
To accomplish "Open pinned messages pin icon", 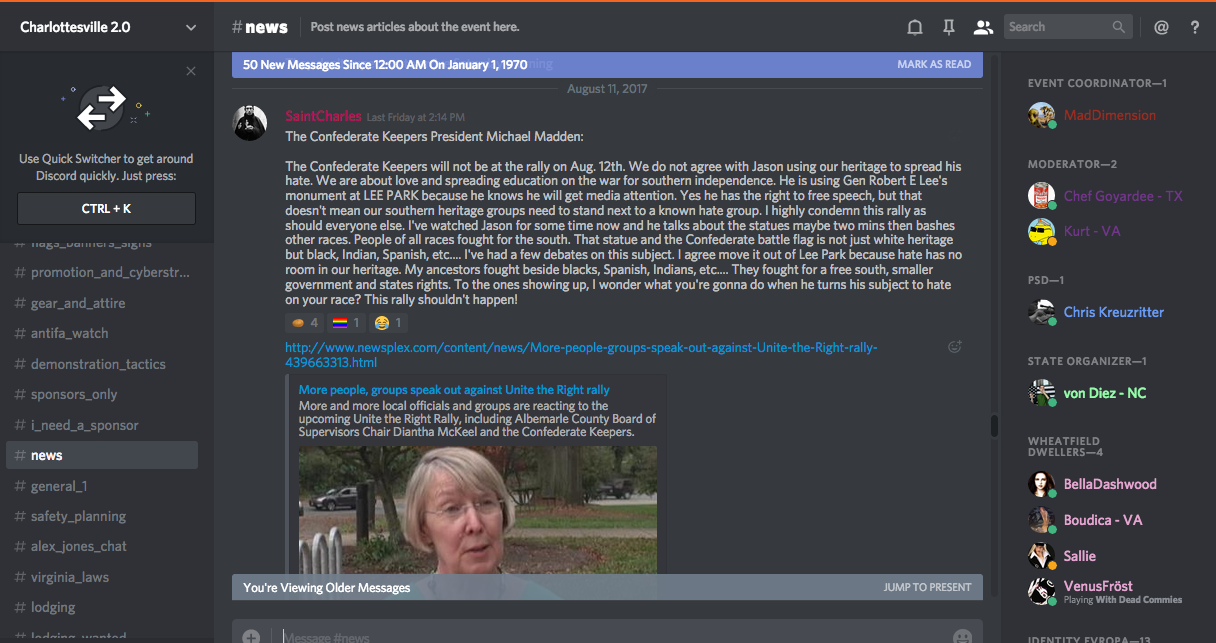I will click(x=949, y=27).
